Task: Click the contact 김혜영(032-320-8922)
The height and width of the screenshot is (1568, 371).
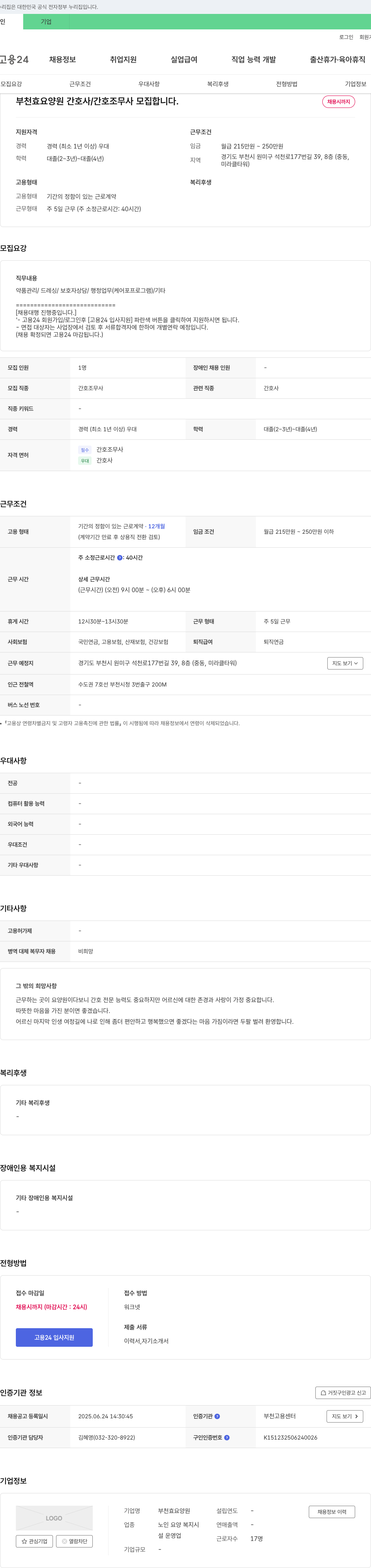Action: [x=106, y=1438]
